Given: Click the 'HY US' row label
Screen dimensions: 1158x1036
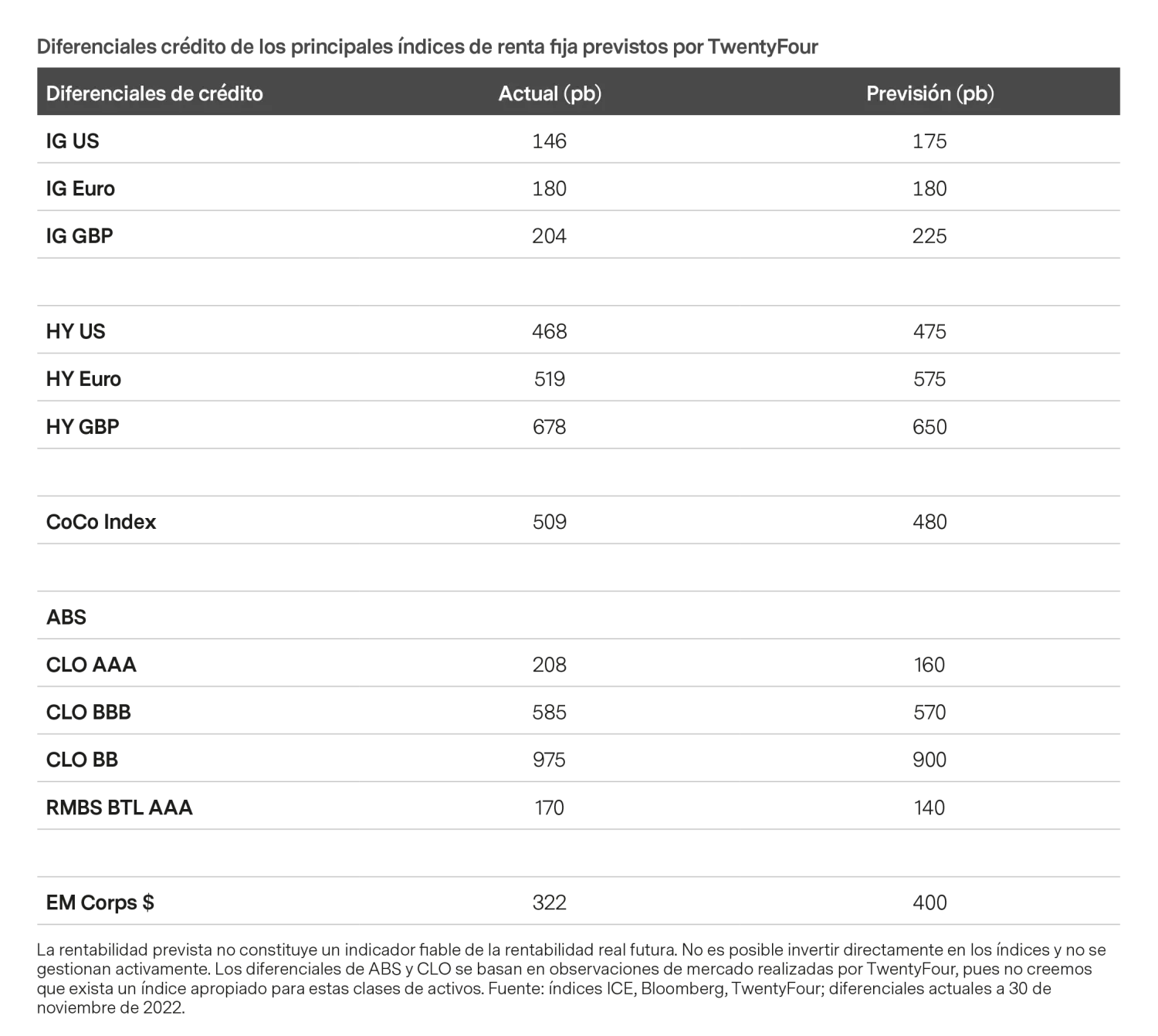Looking at the screenshot, I should coord(76,331).
